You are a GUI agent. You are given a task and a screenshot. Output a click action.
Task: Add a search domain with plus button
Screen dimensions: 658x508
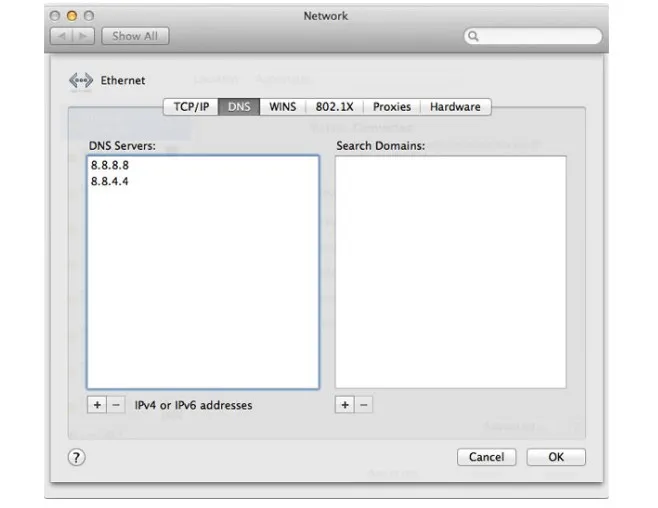tap(345, 405)
